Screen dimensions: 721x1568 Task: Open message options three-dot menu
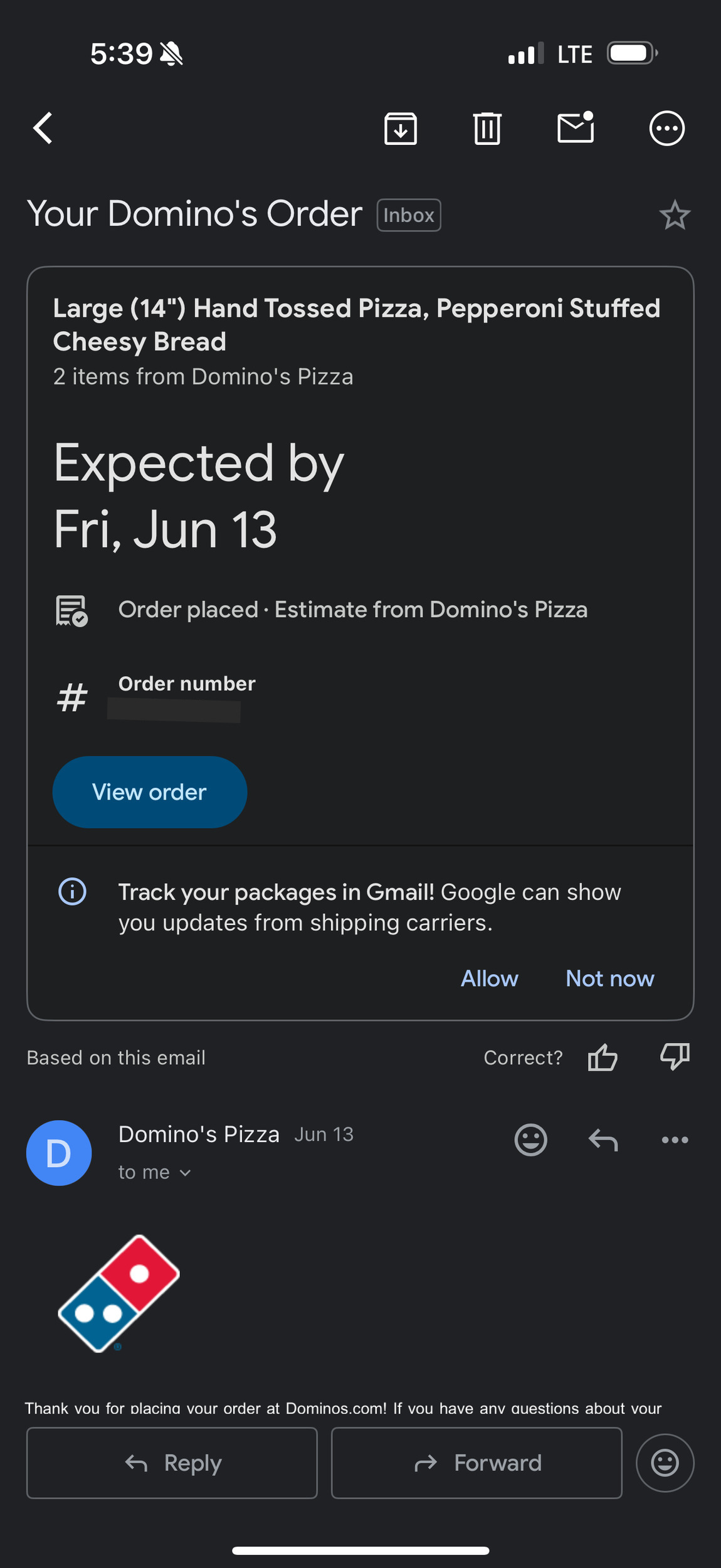pyautogui.click(x=675, y=1140)
